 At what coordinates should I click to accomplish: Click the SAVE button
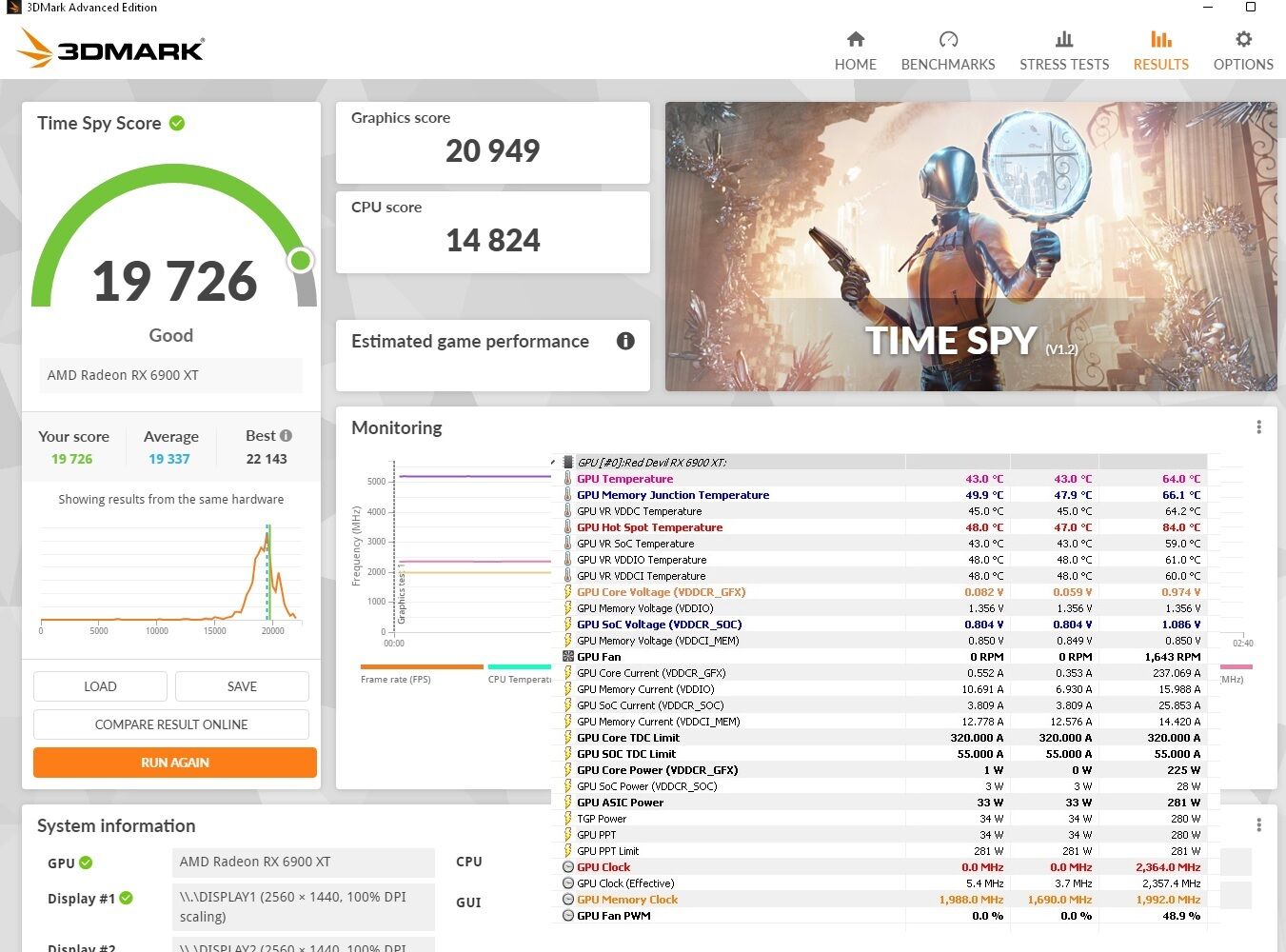pos(242,686)
